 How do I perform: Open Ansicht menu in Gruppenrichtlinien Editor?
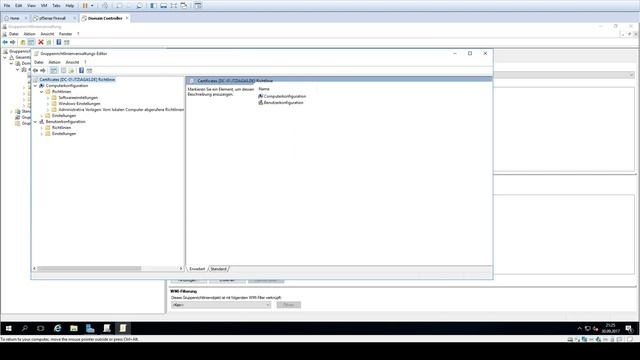(72, 62)
